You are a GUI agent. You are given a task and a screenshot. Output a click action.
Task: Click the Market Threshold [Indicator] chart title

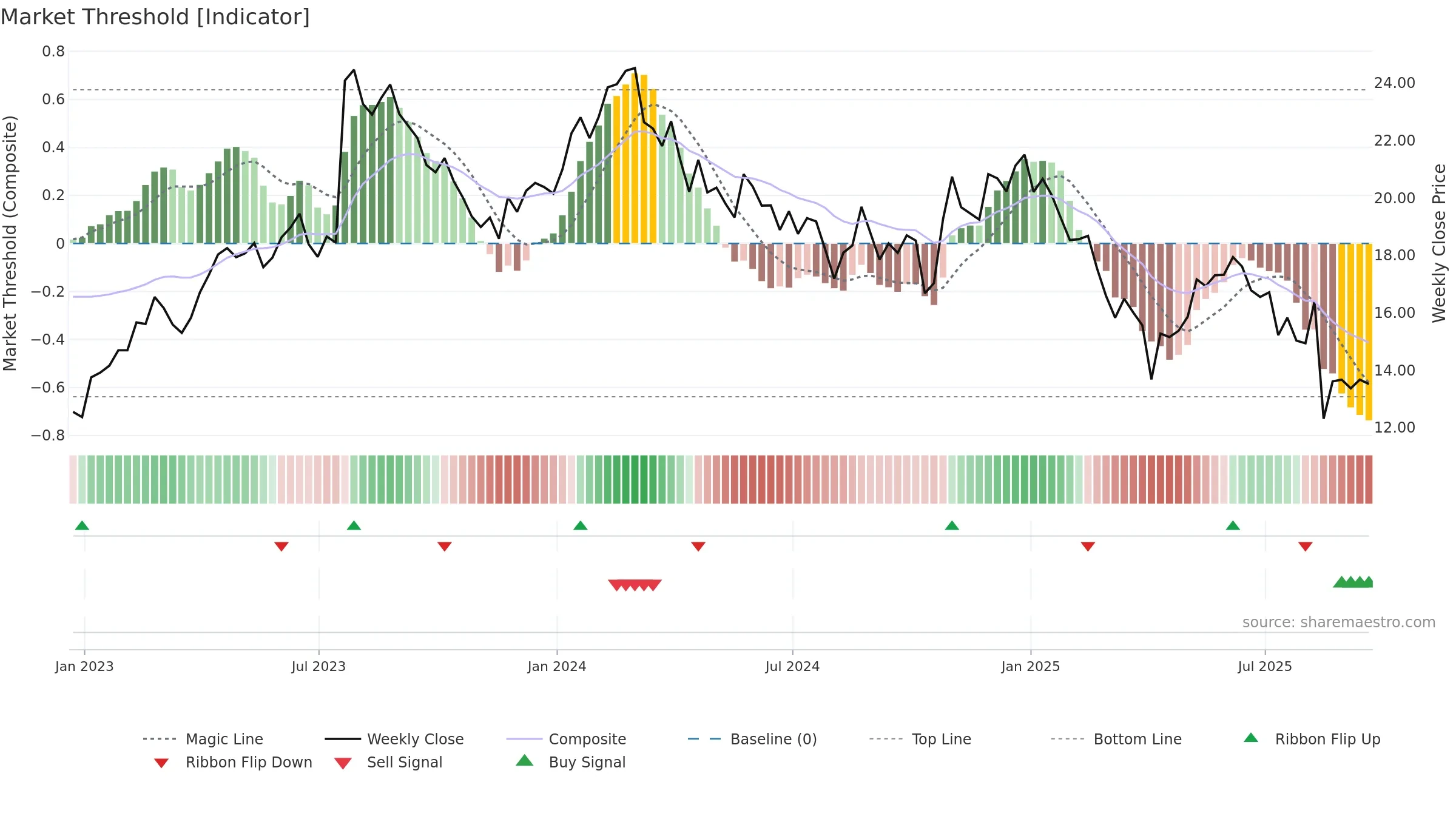(x=155, y=17)
